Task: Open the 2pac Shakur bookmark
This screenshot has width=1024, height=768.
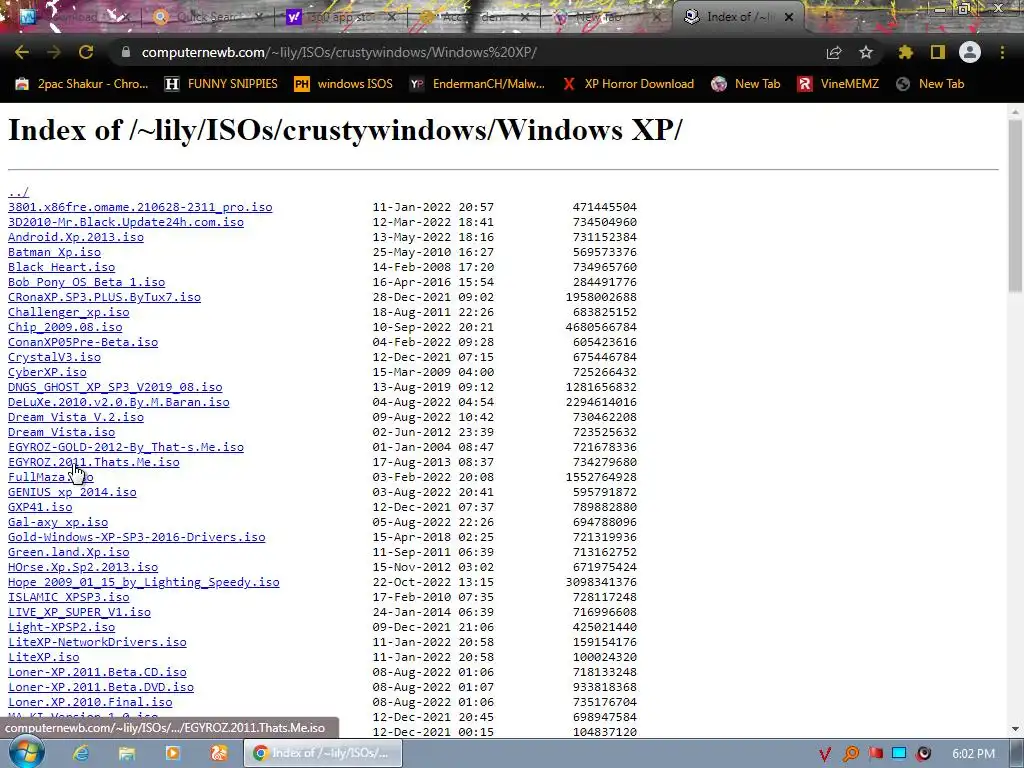Action: point(82,84)
